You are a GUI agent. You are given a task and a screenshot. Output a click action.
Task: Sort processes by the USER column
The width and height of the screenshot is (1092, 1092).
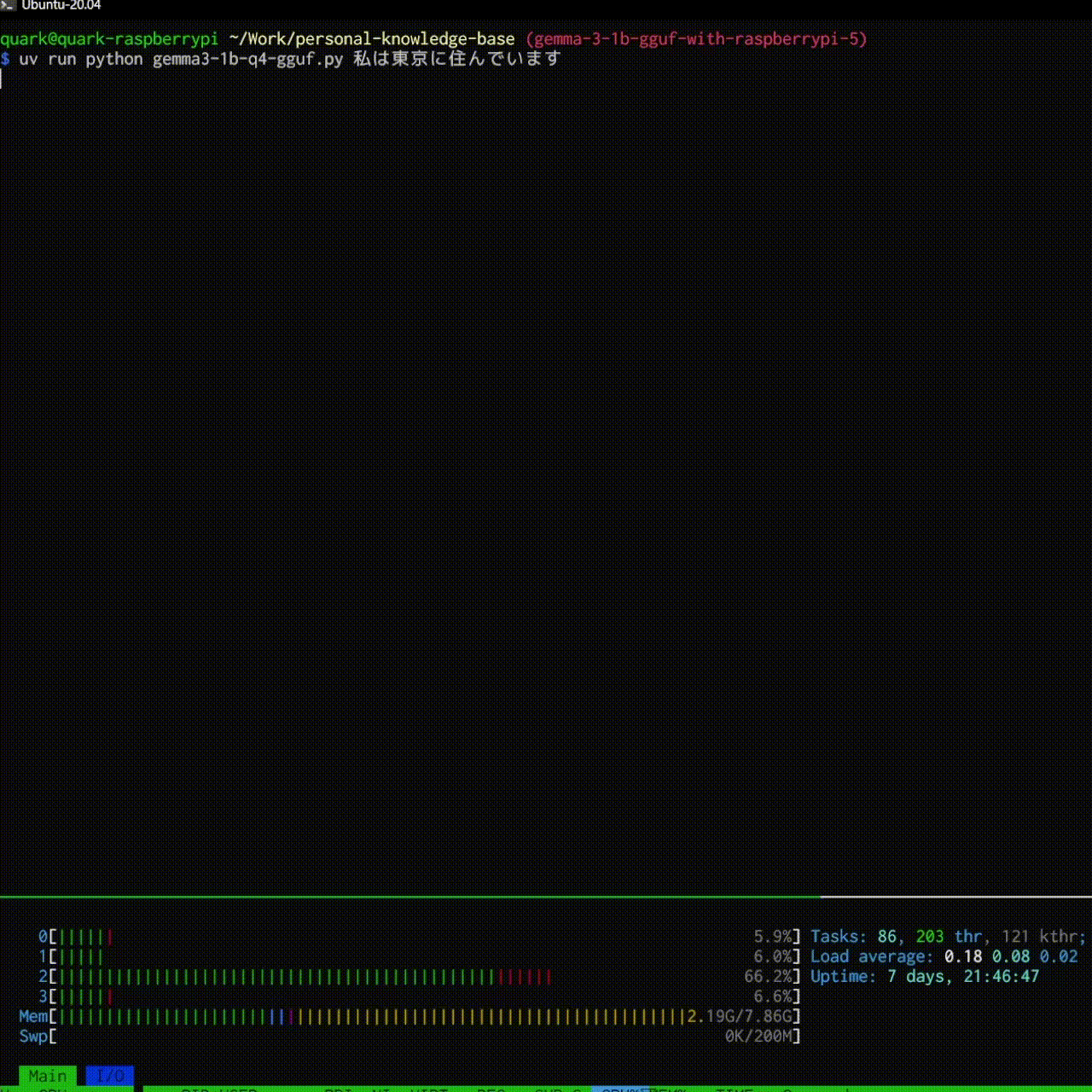pyautogui.click(x=232, y=1090)
